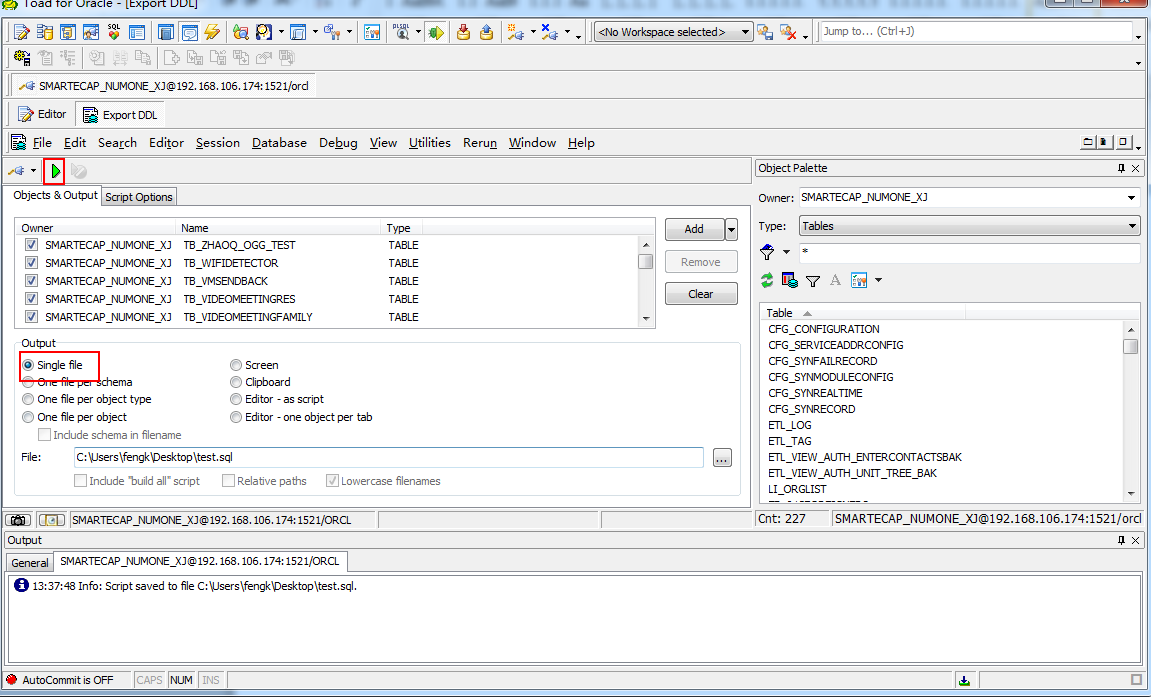Click the Clear button

(x=700, y=294)
